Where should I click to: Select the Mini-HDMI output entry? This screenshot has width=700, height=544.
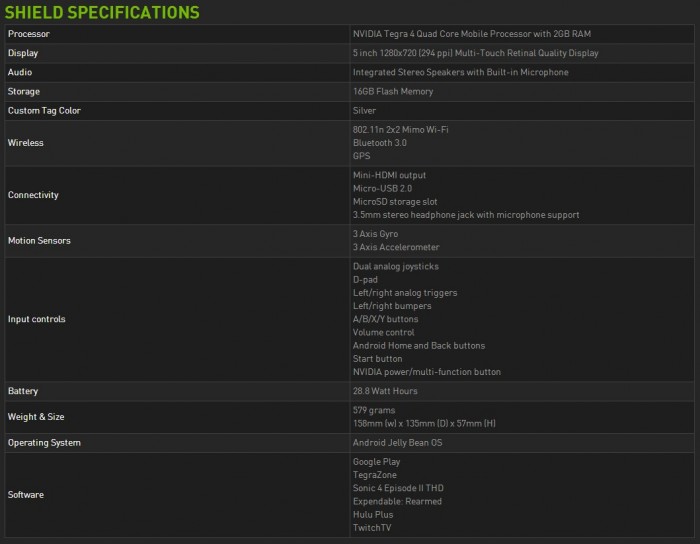390,175
